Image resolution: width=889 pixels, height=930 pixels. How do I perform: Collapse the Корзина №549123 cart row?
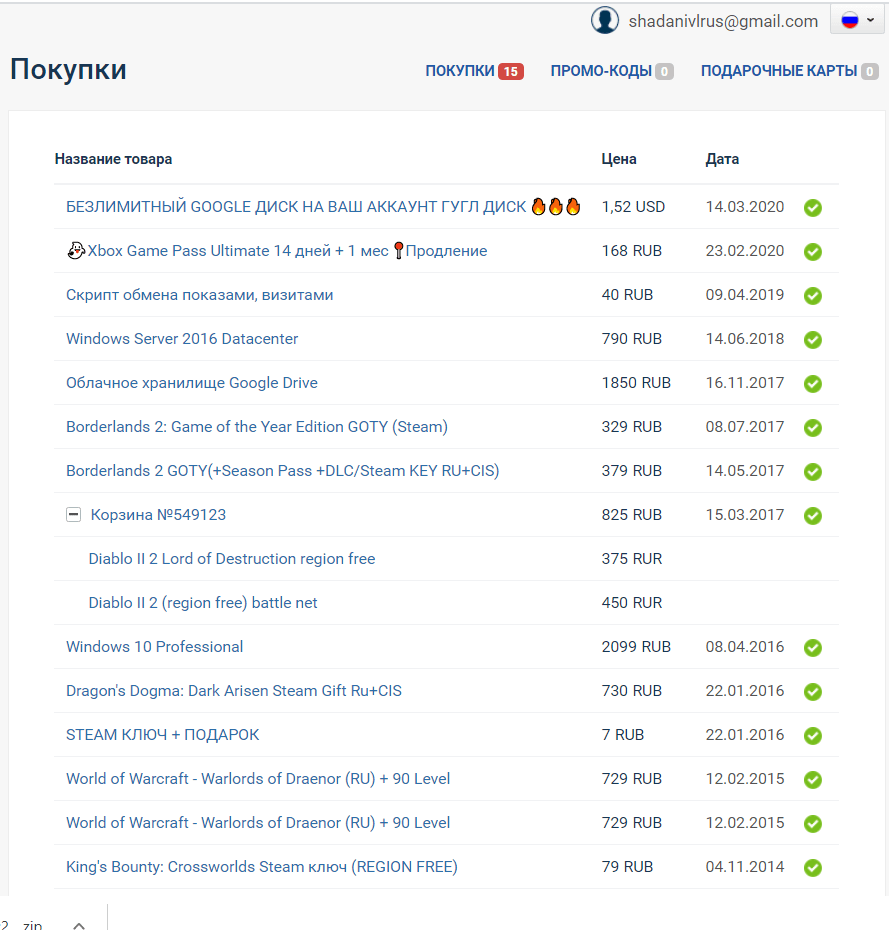tap(74, 515)
